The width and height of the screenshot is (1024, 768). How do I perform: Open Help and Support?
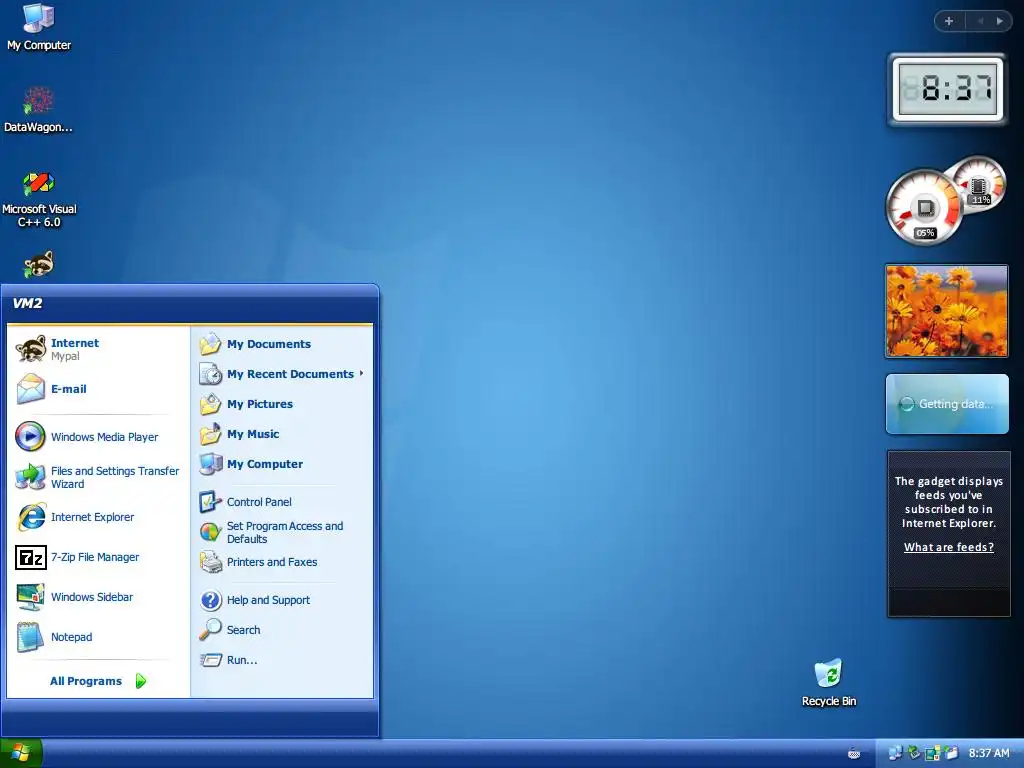tap(281, 600)
